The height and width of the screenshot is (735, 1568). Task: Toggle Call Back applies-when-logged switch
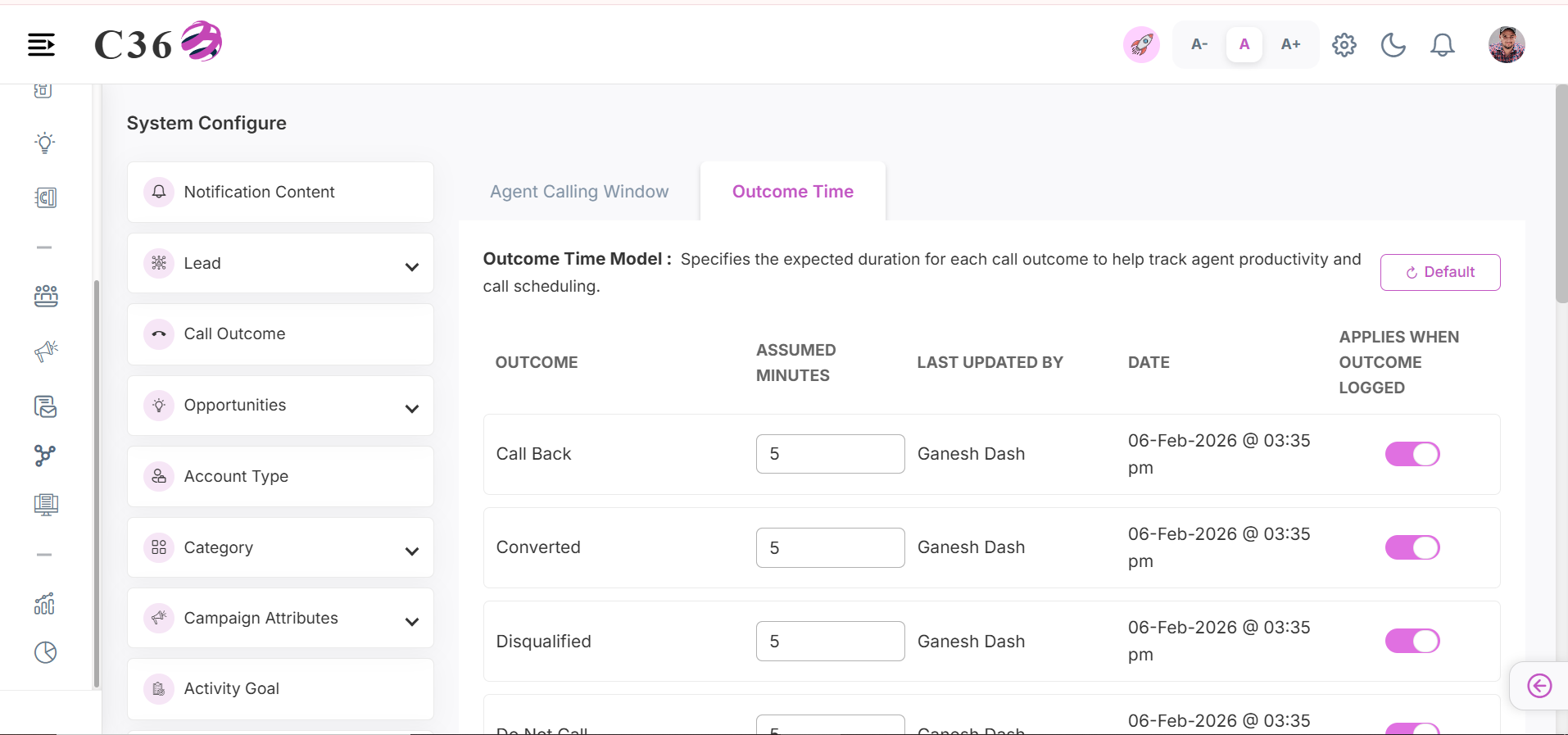click(1412, 454)
